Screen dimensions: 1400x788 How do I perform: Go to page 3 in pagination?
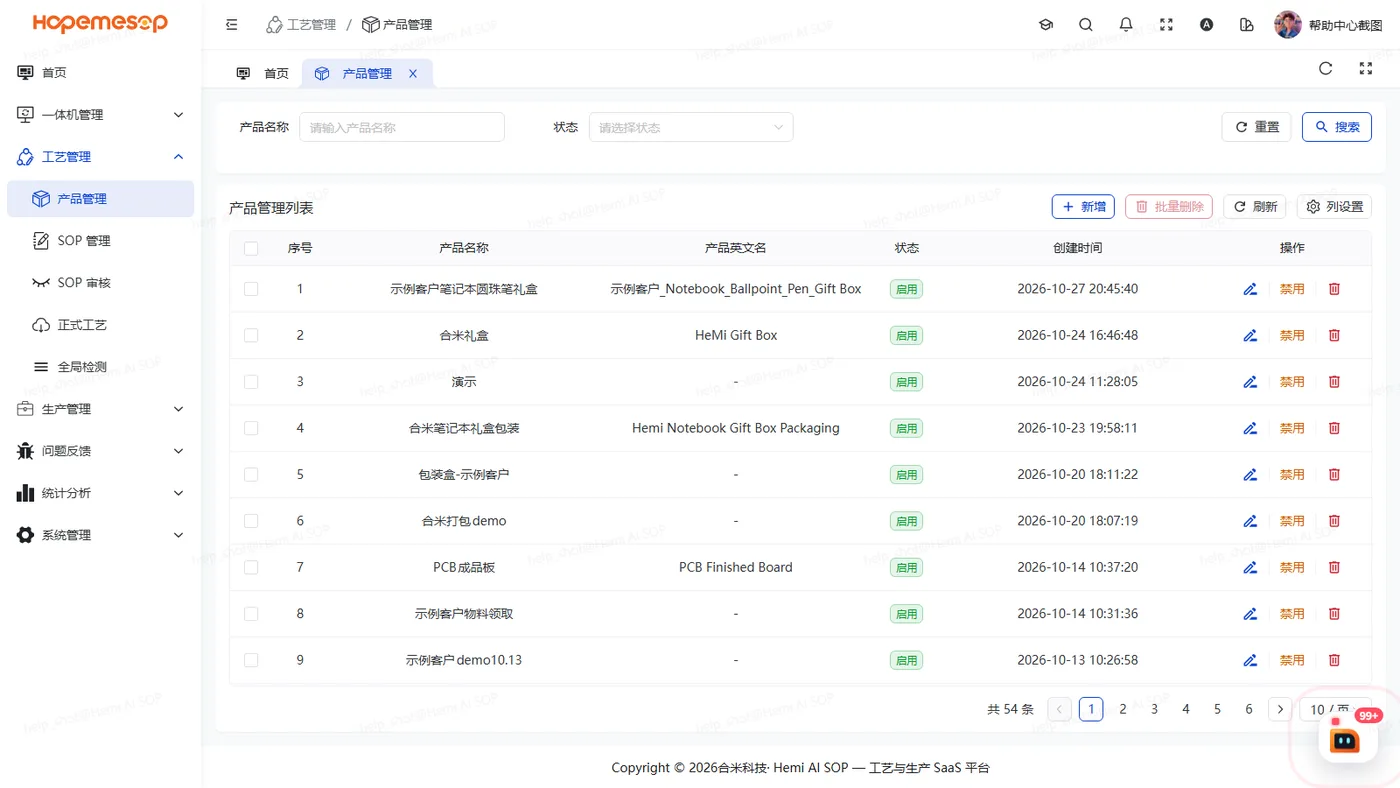pos(1154,709)
